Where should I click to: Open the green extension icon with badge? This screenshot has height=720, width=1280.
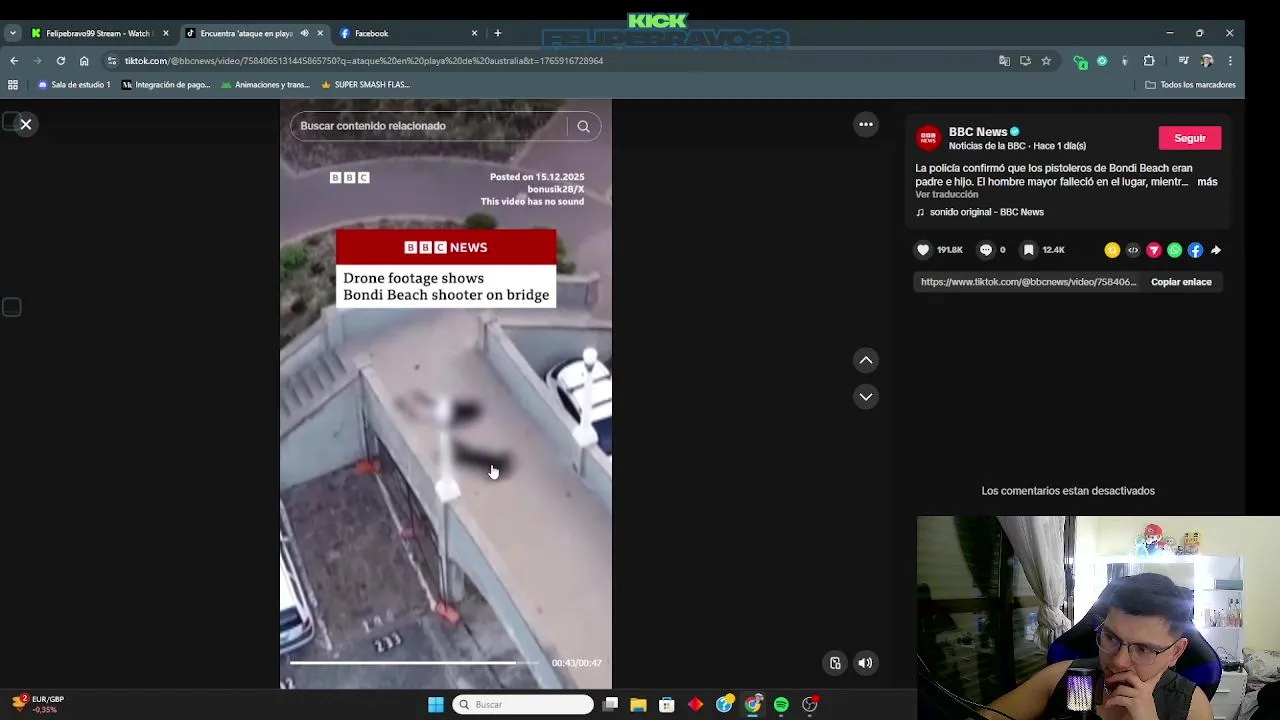(x=1080, y=61)
